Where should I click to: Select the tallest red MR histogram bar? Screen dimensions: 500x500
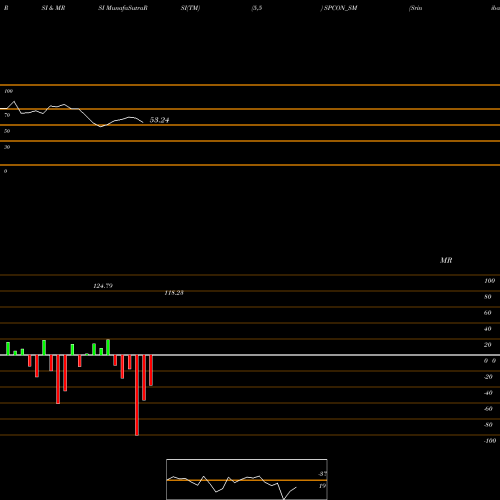137,395
